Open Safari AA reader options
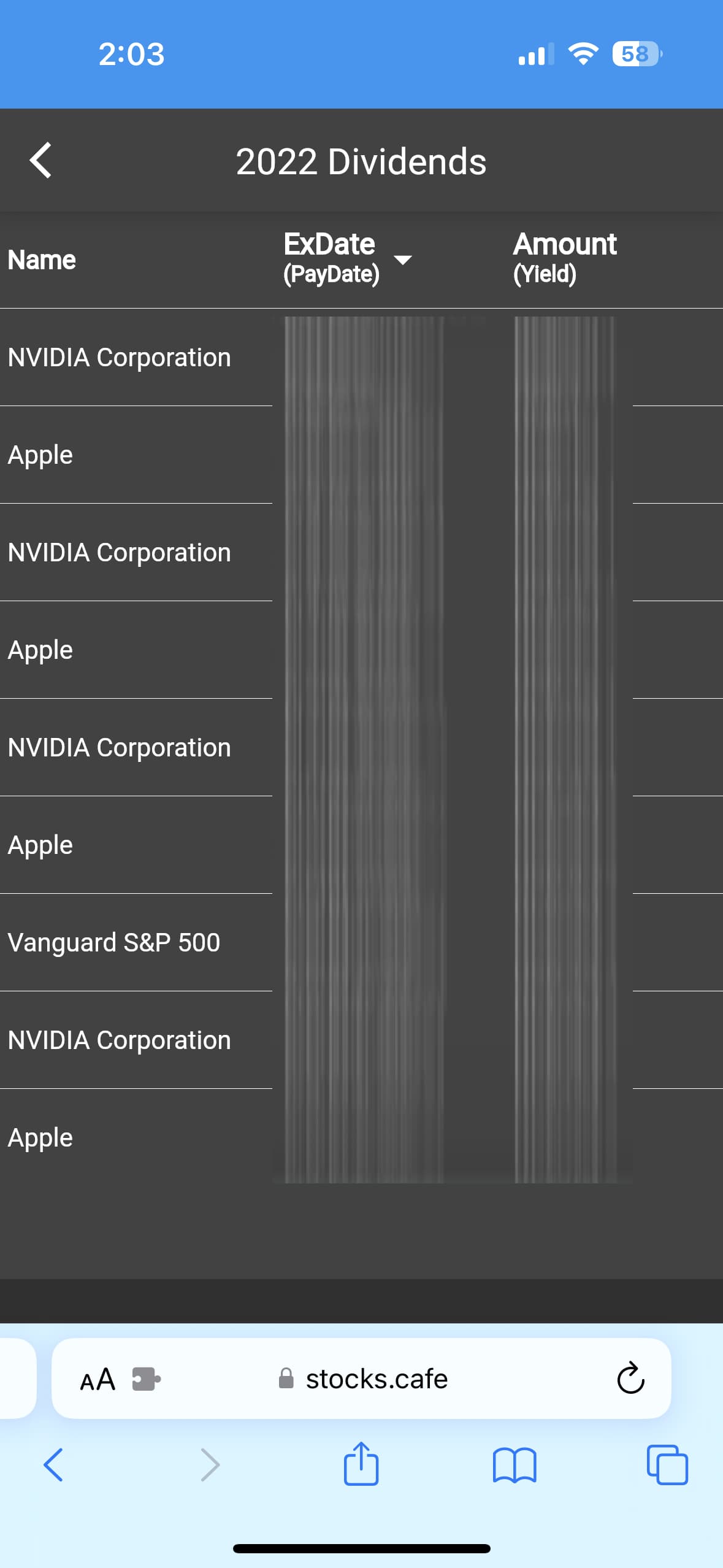 [x=98, y=1380]
